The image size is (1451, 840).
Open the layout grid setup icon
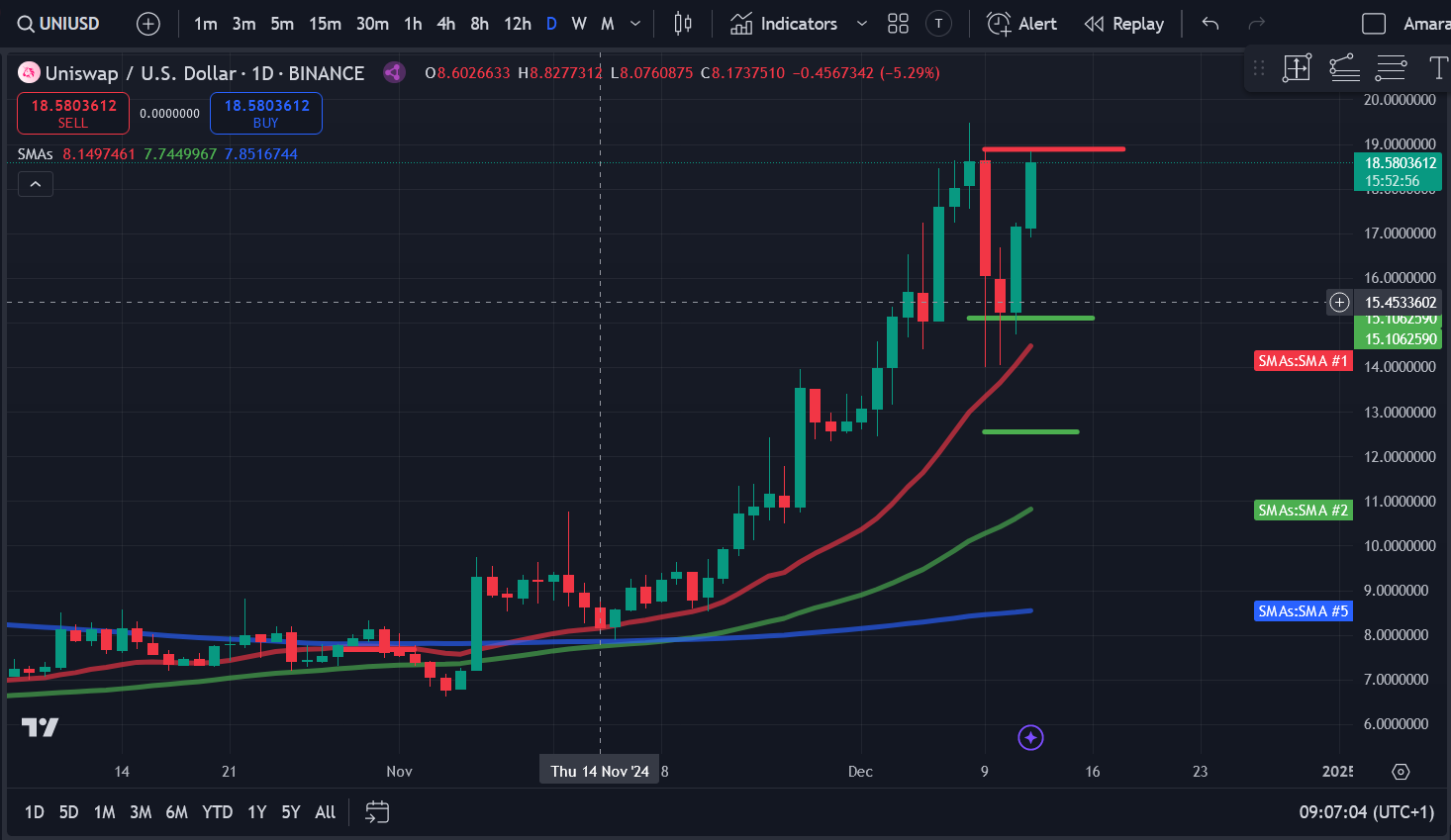point(898,24)
